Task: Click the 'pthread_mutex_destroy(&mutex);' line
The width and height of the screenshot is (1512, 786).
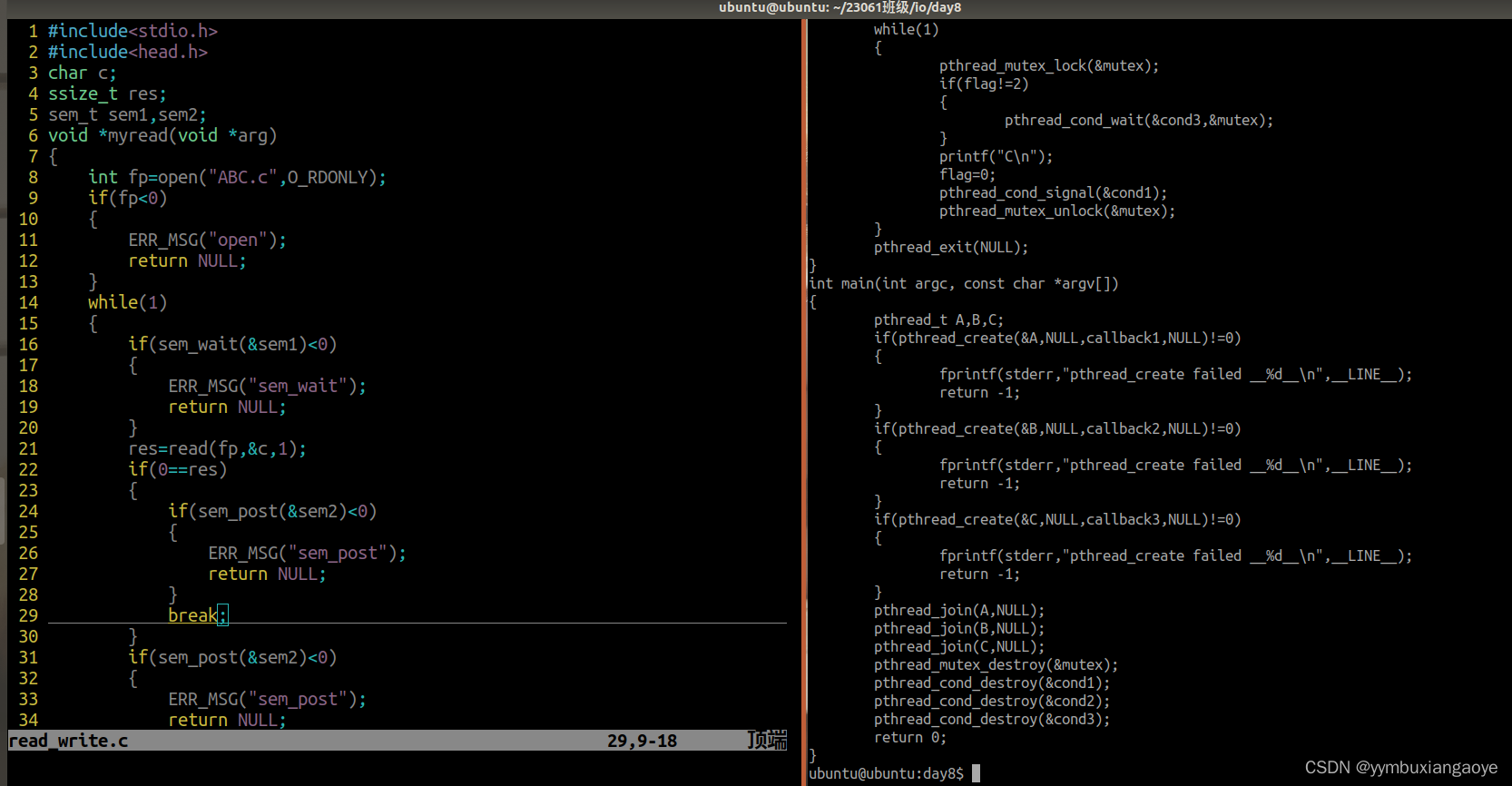Action: point(996,664)
